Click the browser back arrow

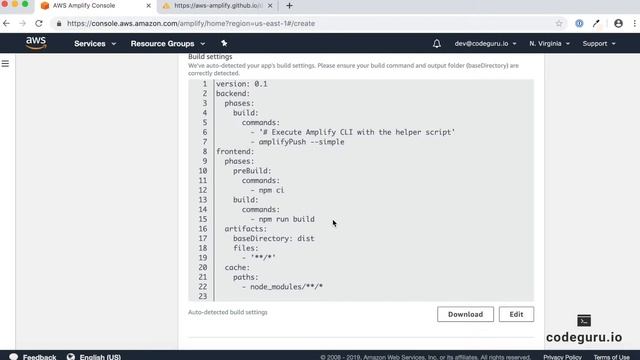[x=6, y=24]
